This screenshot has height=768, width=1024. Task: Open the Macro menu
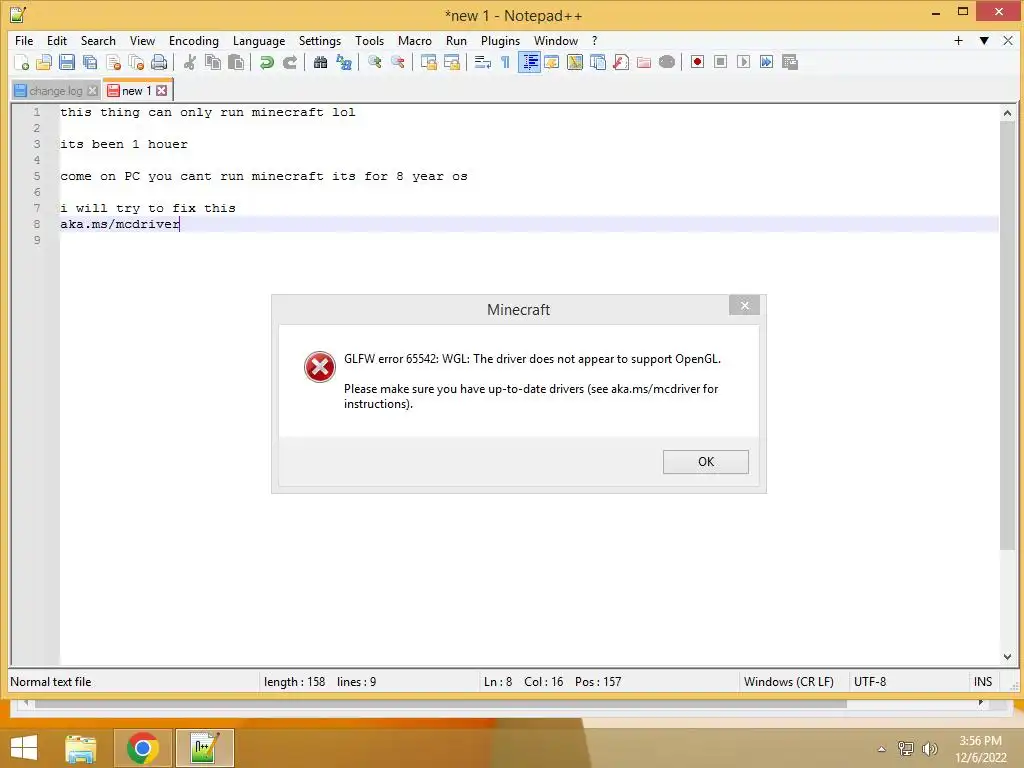(x=415, y=40)
